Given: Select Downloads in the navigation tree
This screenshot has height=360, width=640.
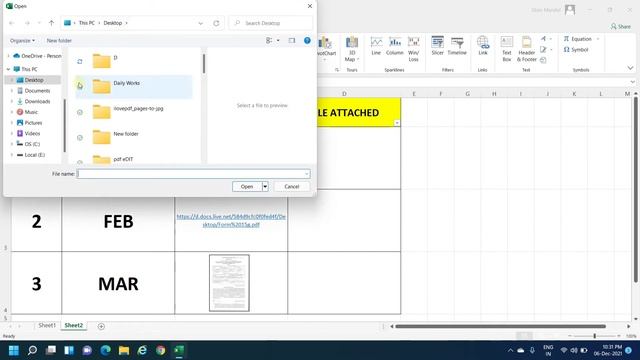Looking at the screenshot, I should [37, 101].
